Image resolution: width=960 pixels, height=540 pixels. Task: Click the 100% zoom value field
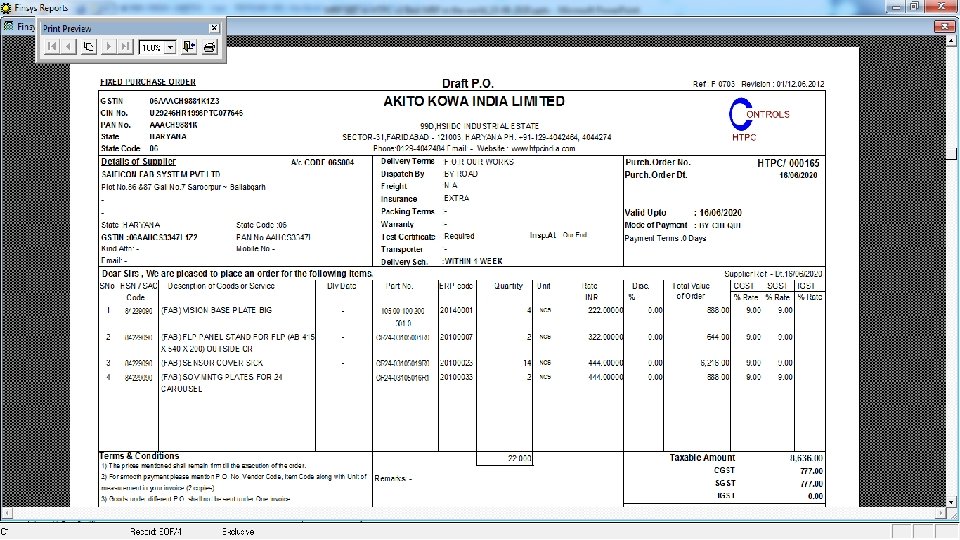152,47
